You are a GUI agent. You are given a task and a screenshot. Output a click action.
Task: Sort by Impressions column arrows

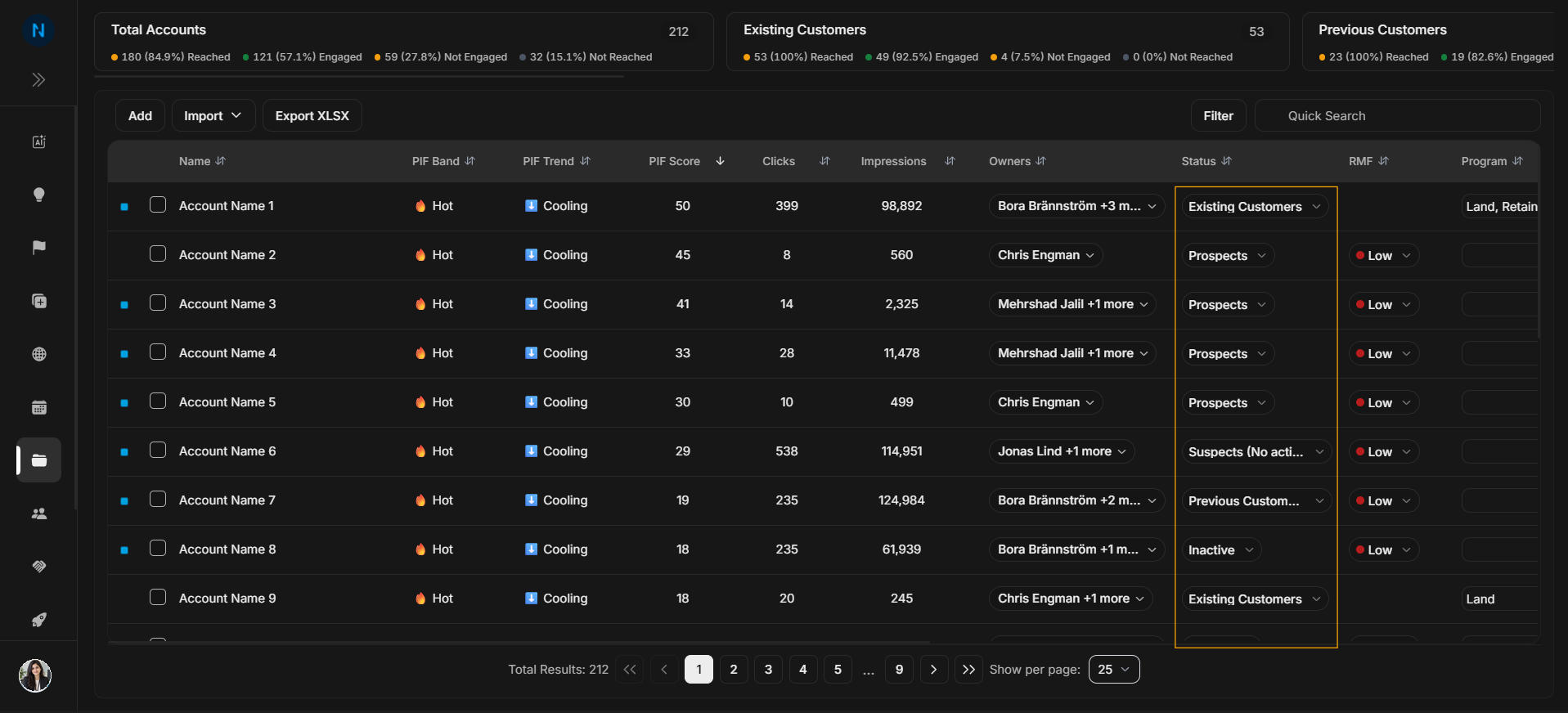tap(950, 161)
